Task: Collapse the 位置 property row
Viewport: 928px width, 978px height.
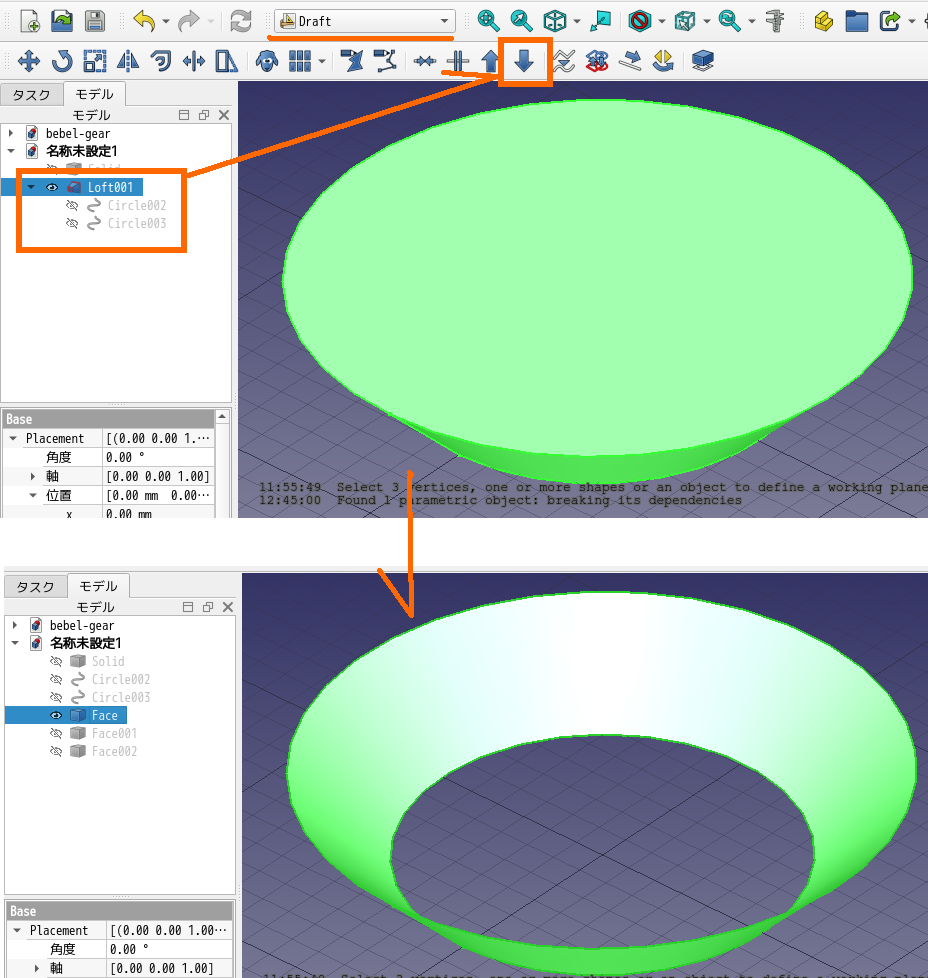Action: (32, 496)
